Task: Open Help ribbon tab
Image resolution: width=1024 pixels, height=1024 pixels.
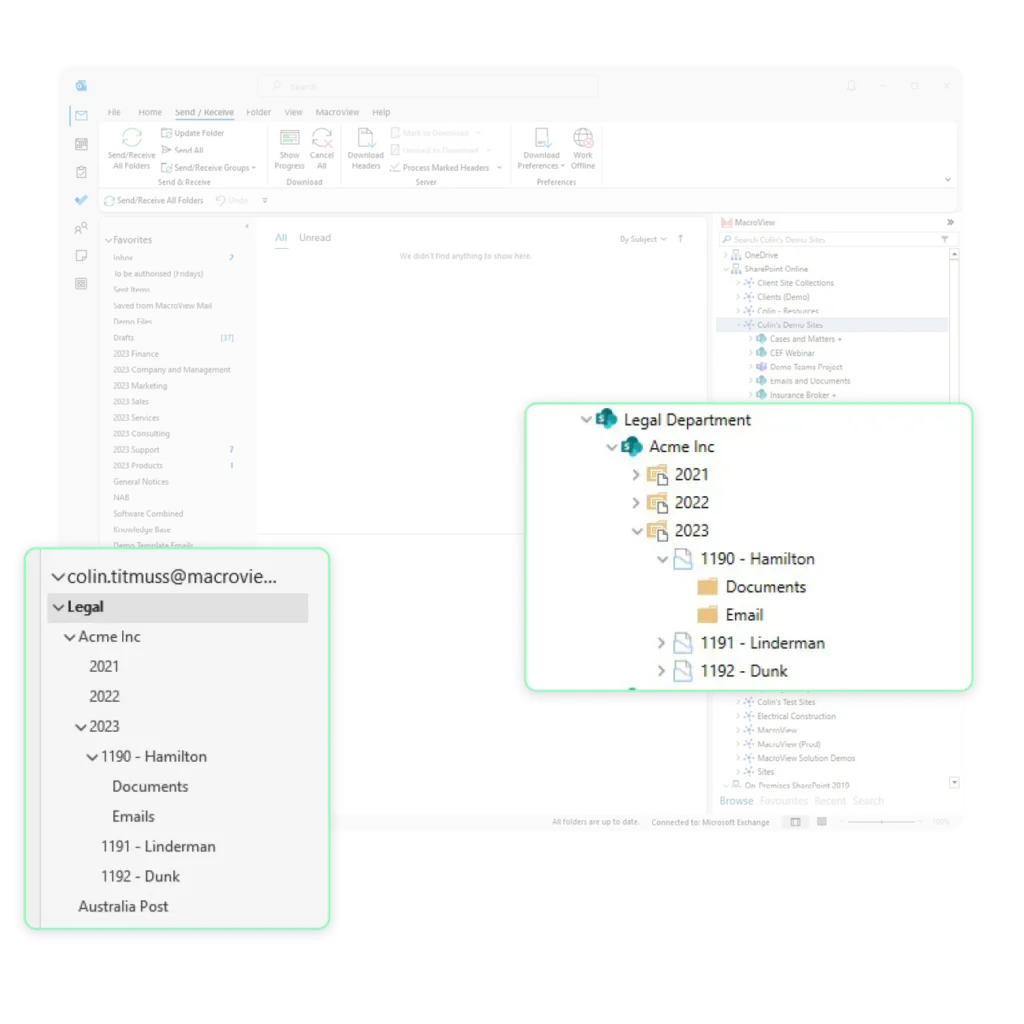Action: tap(381, 112)
